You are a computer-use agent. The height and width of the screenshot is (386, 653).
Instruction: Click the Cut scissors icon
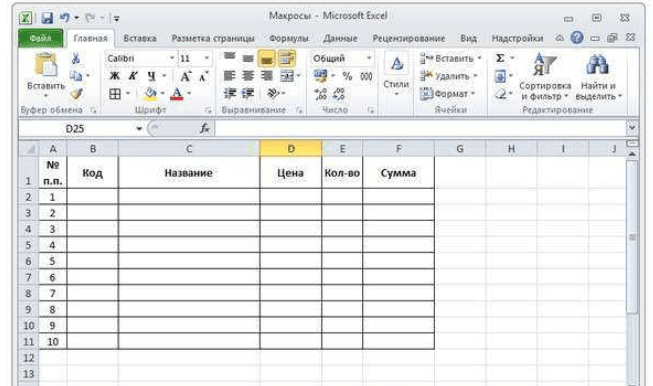tap(76, 58)
